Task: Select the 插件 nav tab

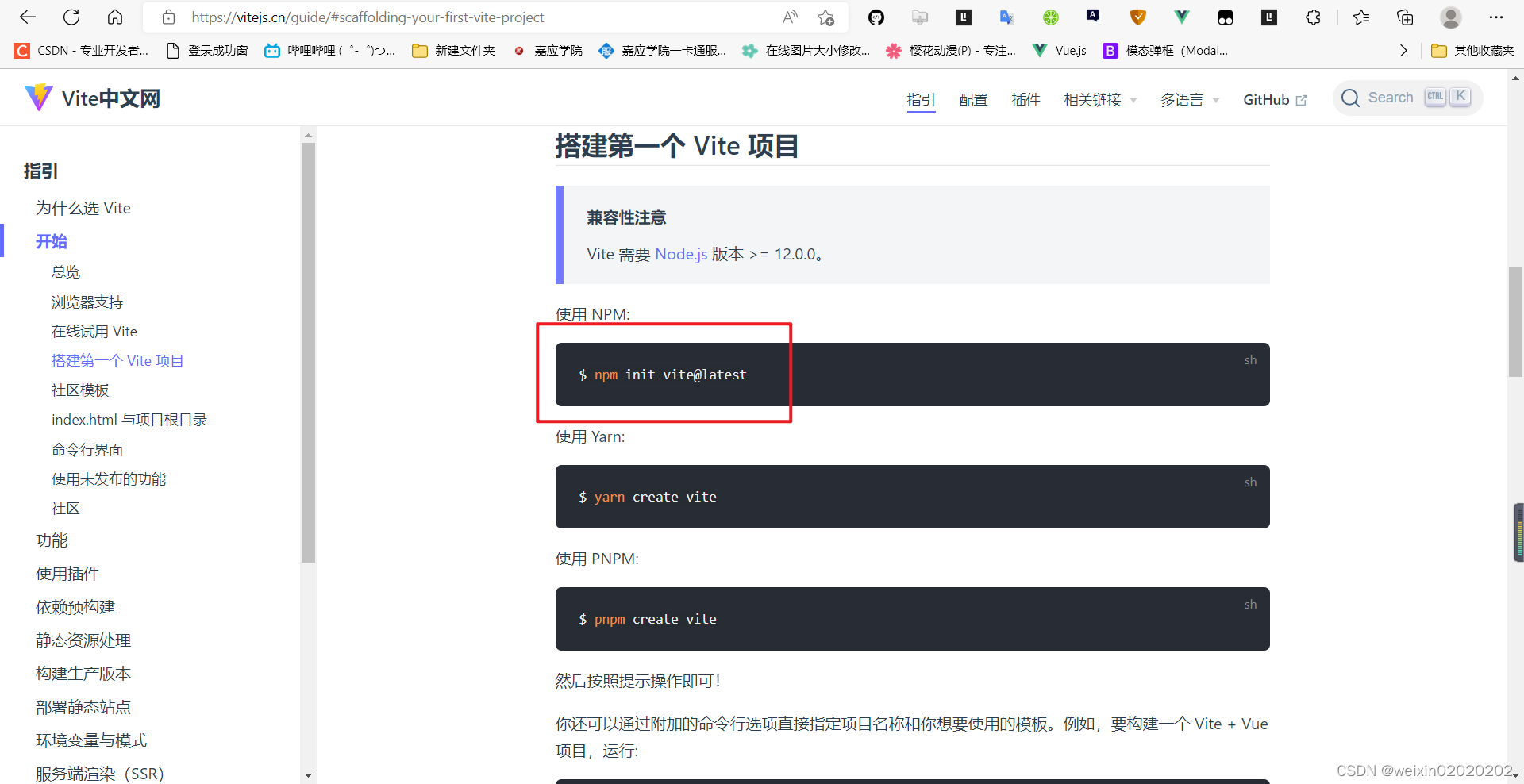Action: click(x=1026, y=100)
